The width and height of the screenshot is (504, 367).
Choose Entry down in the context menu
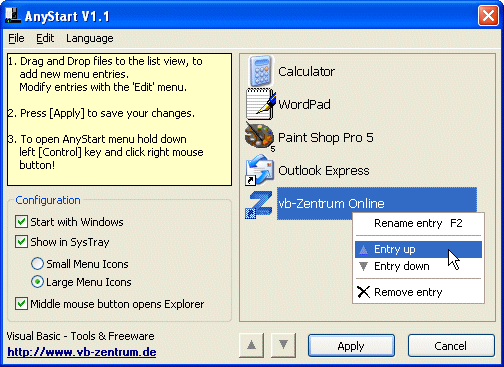(x=418, y=266)
